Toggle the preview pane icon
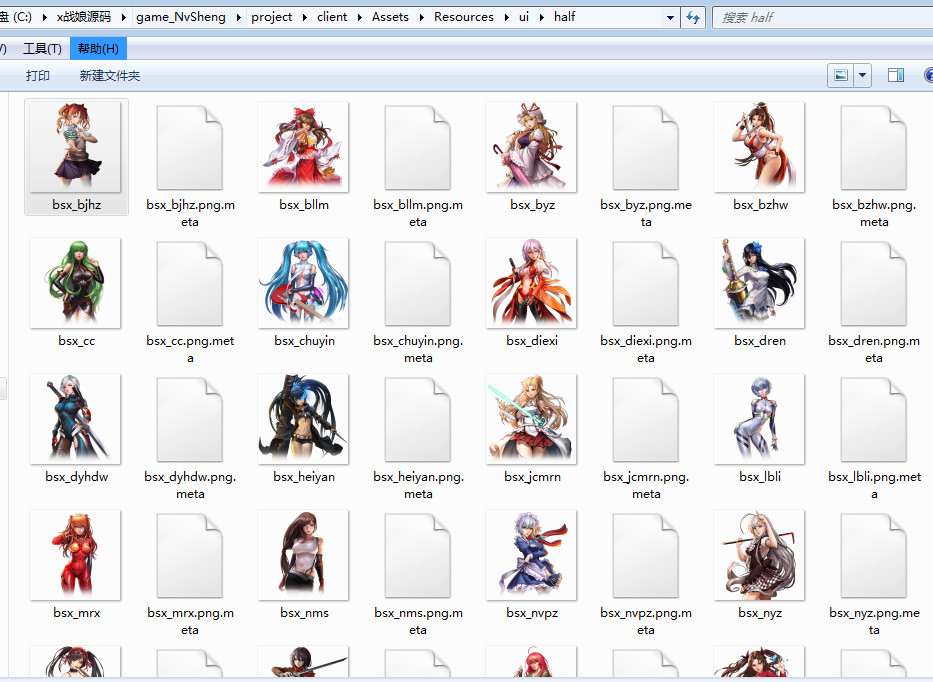 tap(896, 75)
